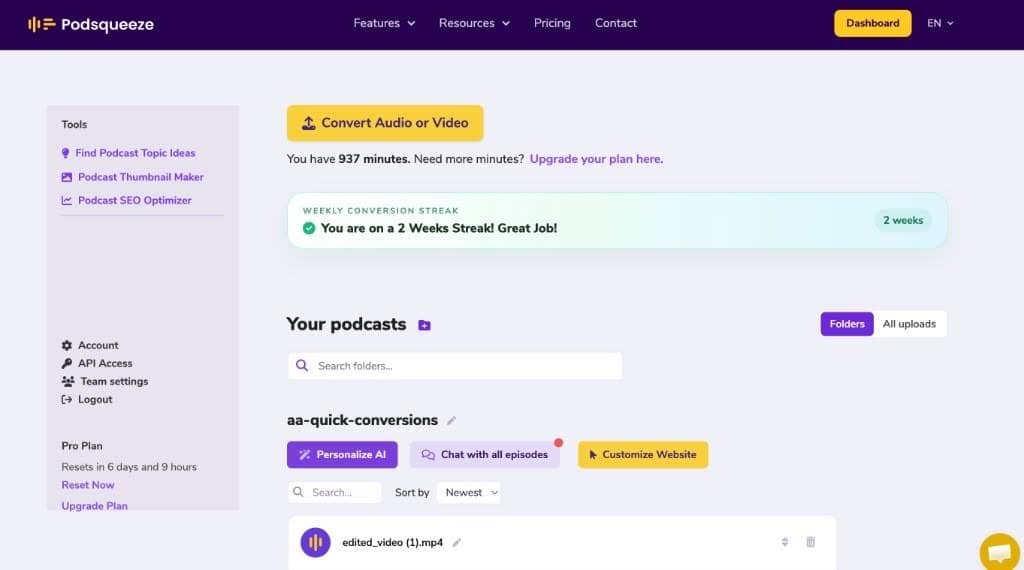The width and height of the screenshot is (1024, 570).
Task: Click the 'Your podcasts' heading
Action: 346,324
